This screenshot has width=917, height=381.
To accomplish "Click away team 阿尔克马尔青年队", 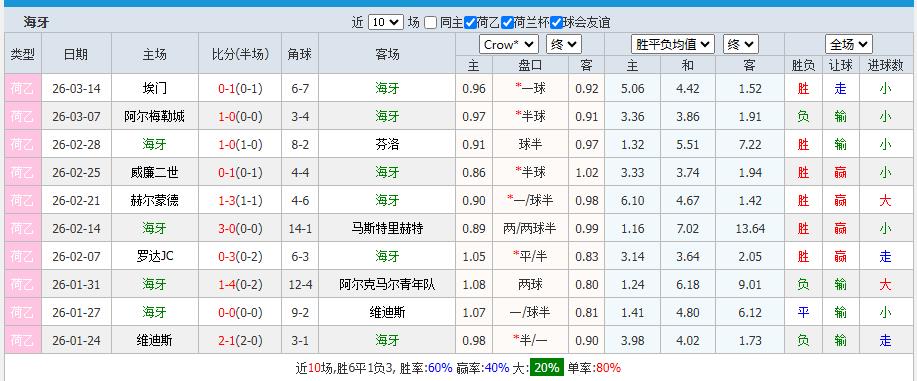I will tap(387, 285).
